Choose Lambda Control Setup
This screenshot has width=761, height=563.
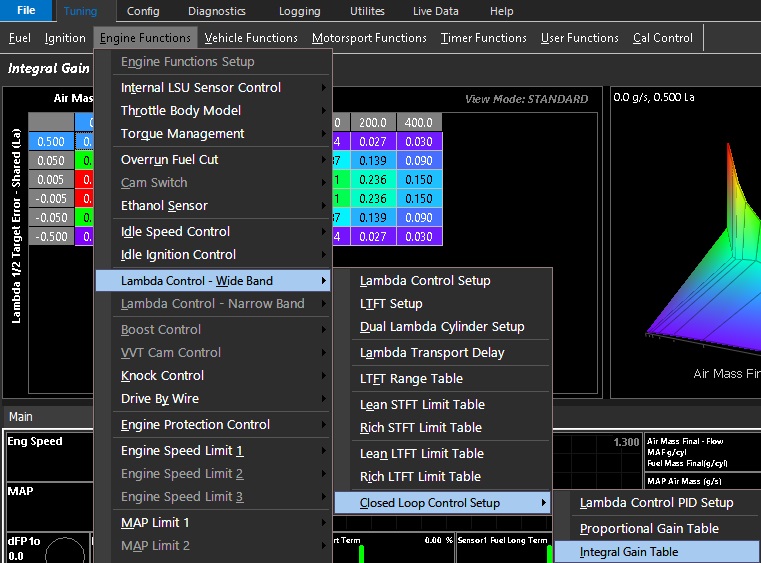[443, 281]
